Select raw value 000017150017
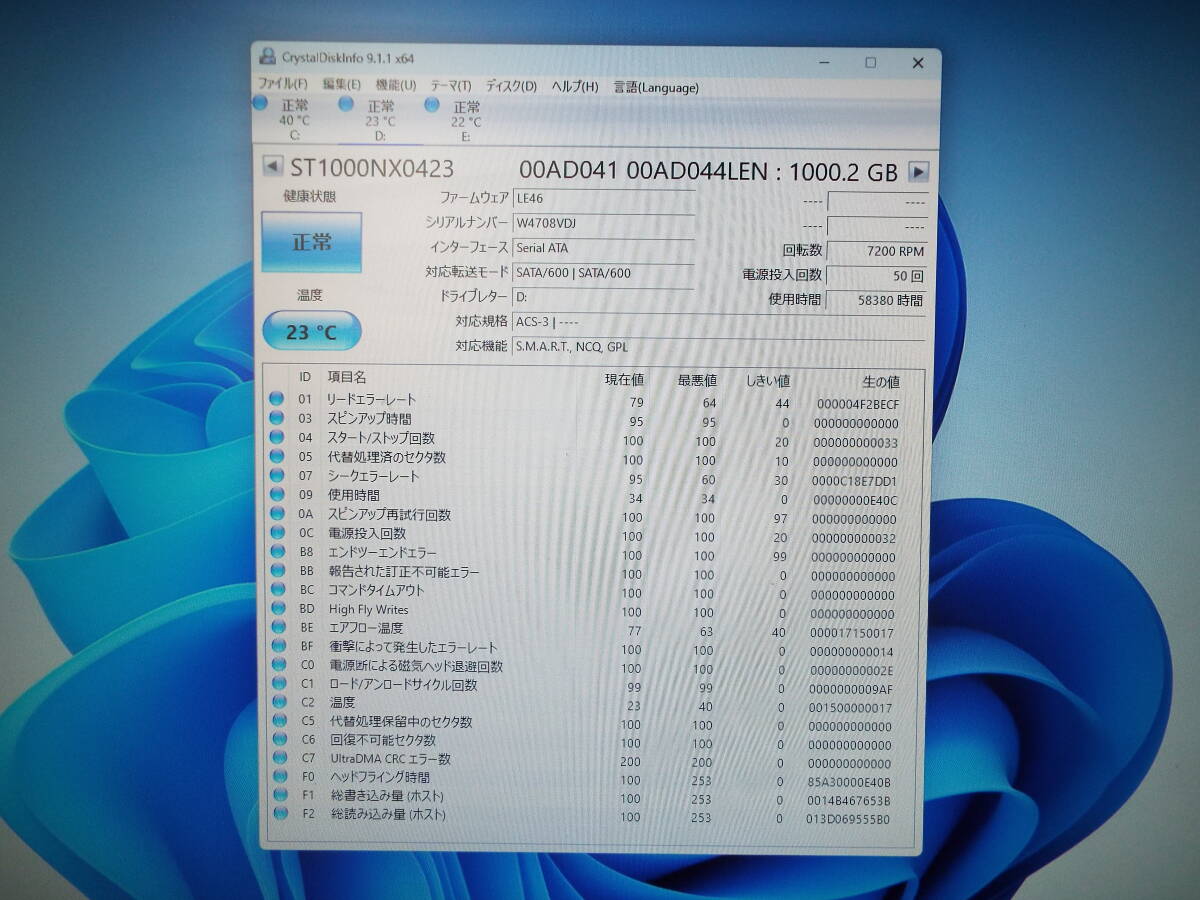This screenshot has width=1200, height=900. 853,632
